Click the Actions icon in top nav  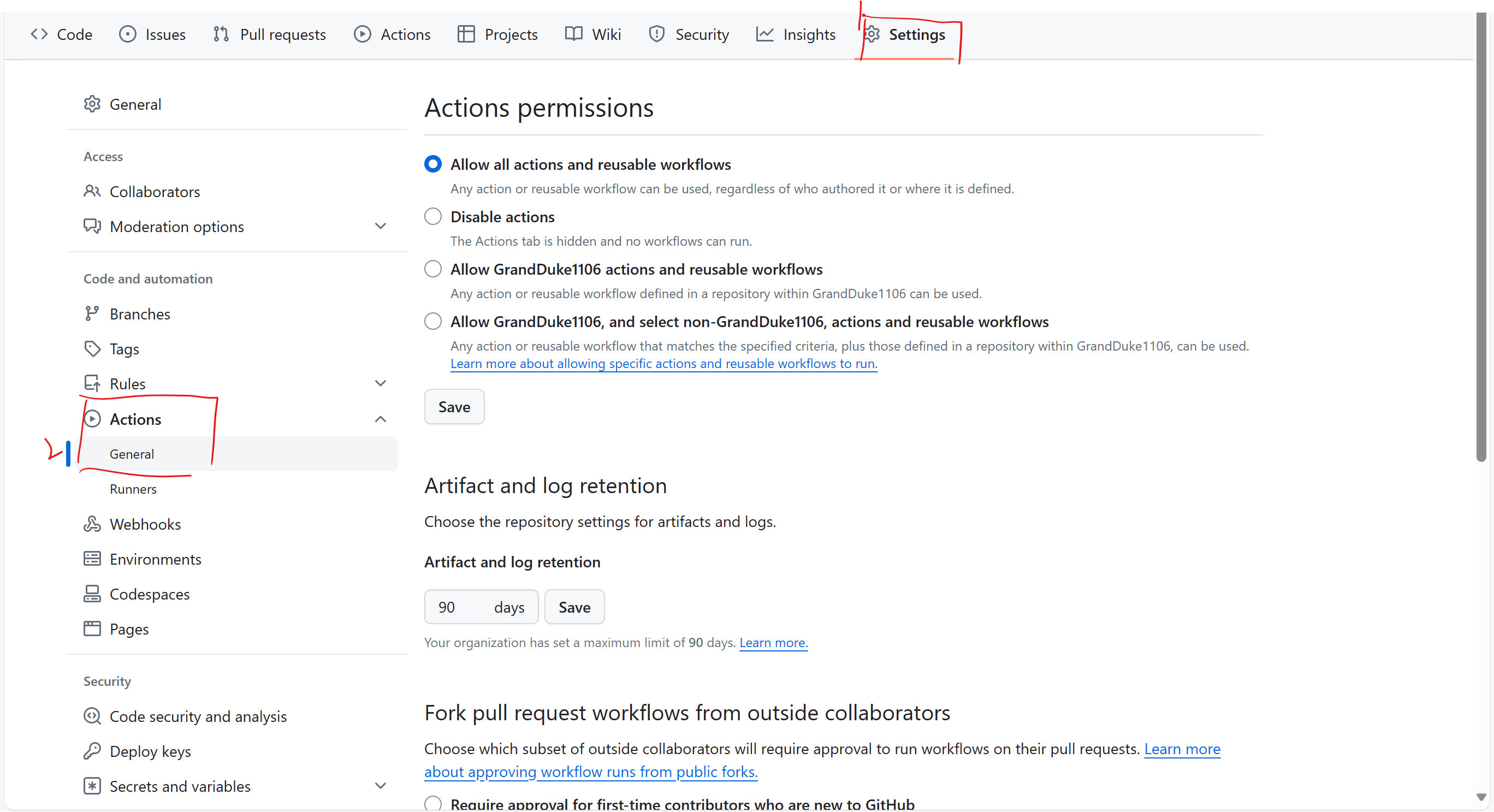point(362,34)
